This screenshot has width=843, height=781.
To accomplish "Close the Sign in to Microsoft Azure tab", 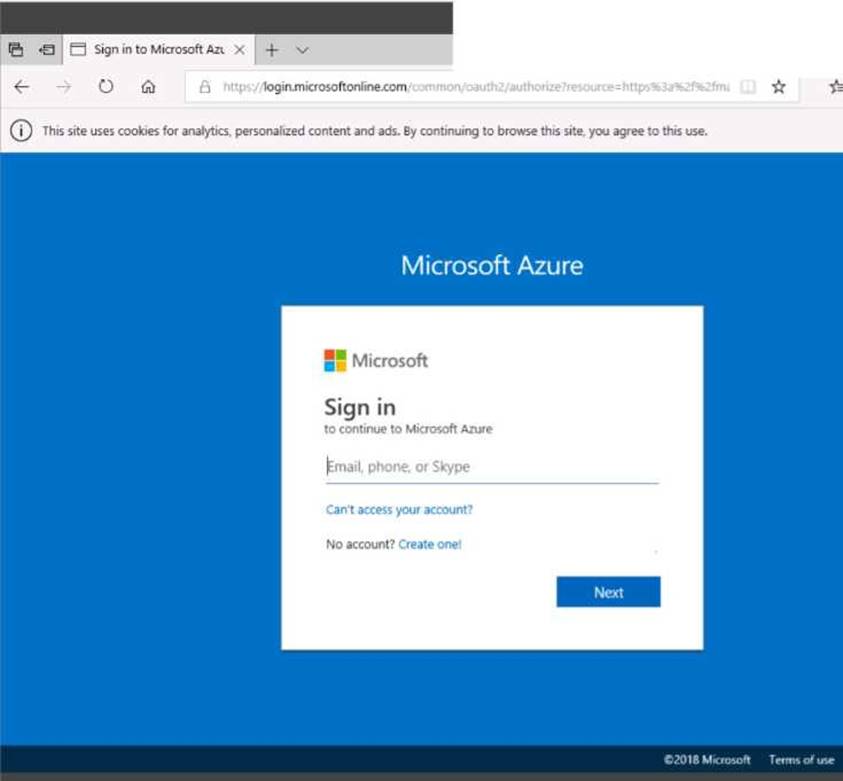I will [x=240, y=50].
